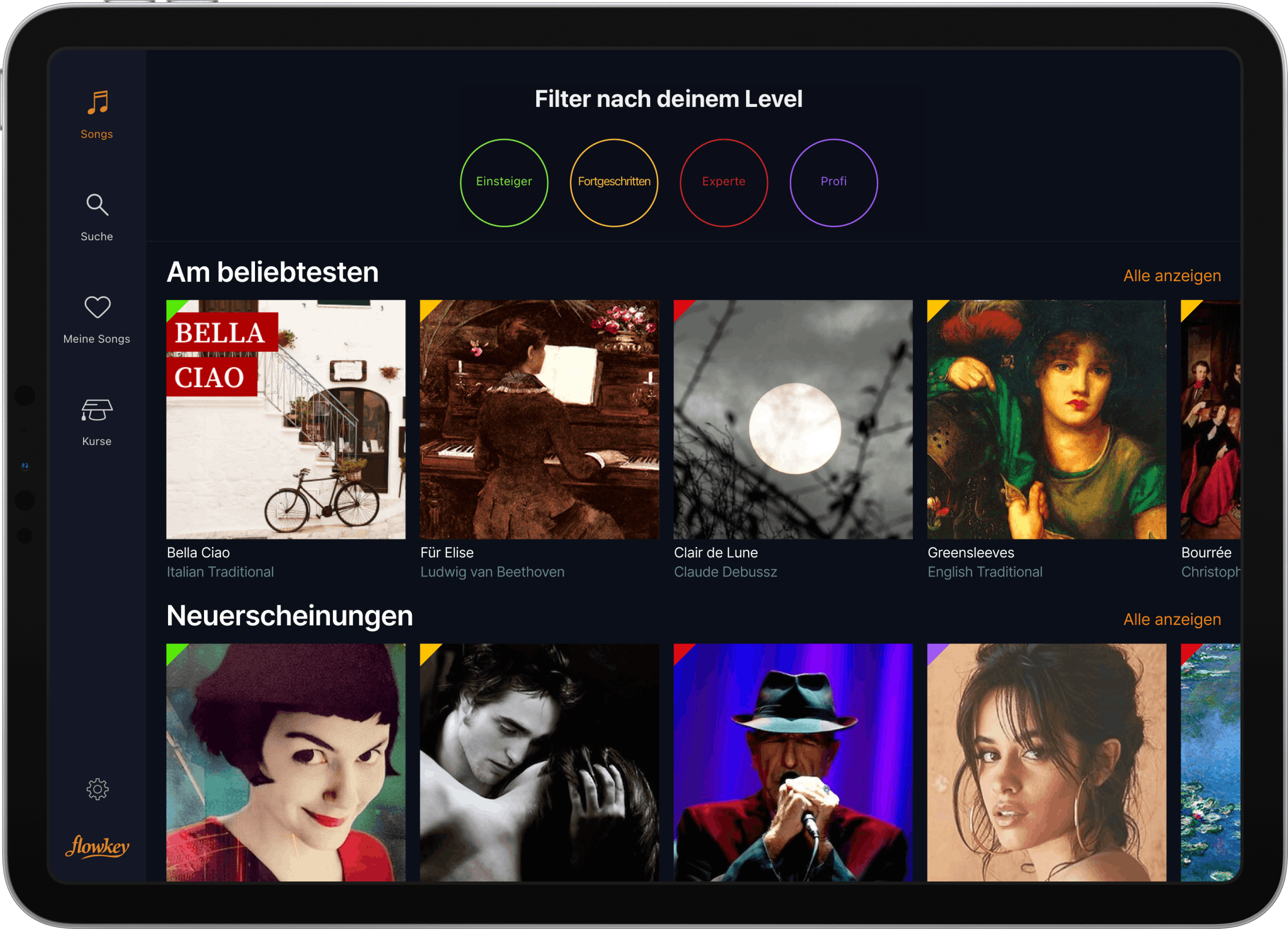The width and height of the screenshot is (1288, 929).
Task: Open new release with woman in hoop earring
Action: [1047, 762]
